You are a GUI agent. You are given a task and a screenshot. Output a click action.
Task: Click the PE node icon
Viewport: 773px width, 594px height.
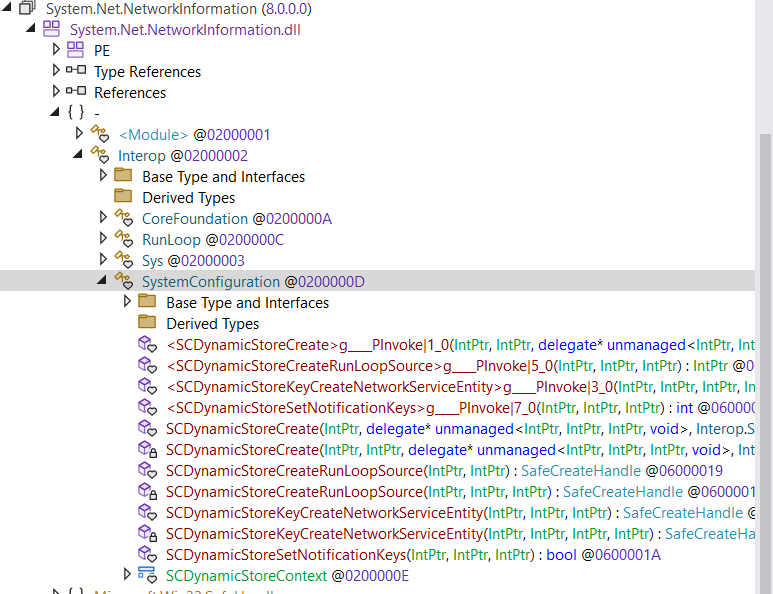click(75, 50)
